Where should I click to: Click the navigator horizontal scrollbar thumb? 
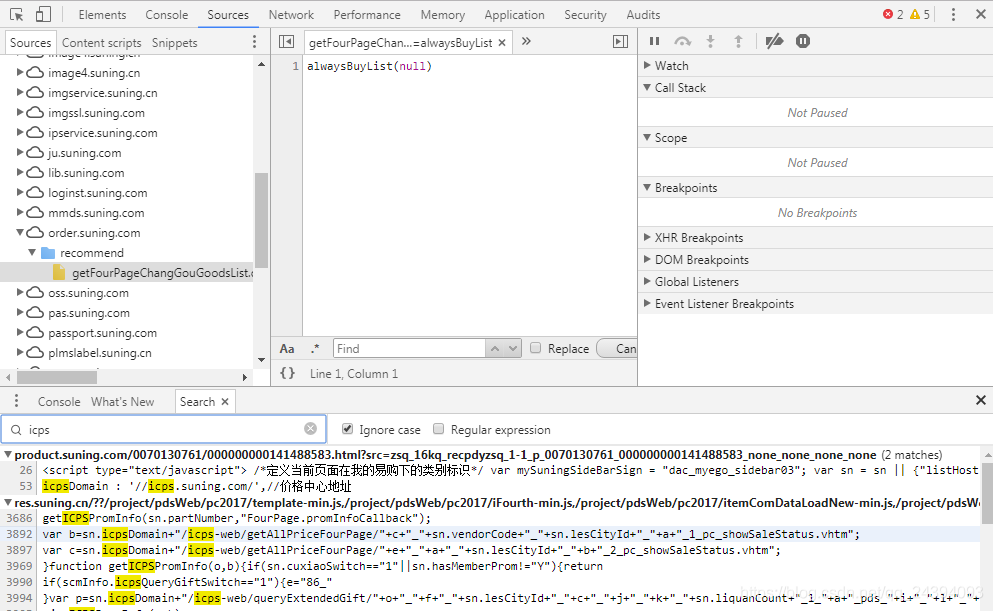click(x=57, y=377)
